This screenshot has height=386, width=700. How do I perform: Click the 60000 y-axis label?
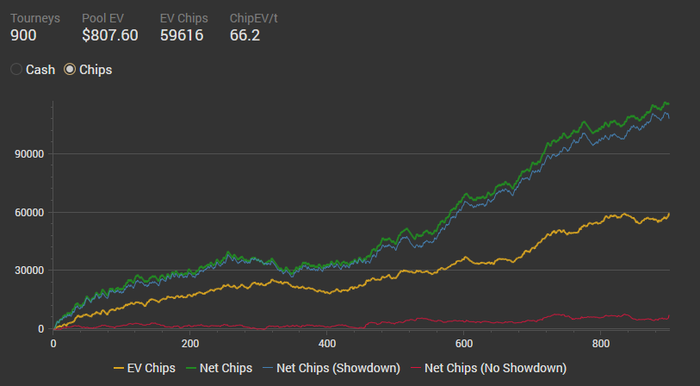point(29,213)
